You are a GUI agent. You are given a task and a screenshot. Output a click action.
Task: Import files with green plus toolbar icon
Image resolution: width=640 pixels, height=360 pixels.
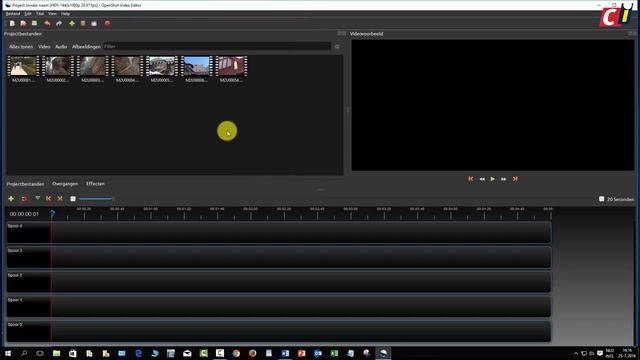tap(72, 24)
